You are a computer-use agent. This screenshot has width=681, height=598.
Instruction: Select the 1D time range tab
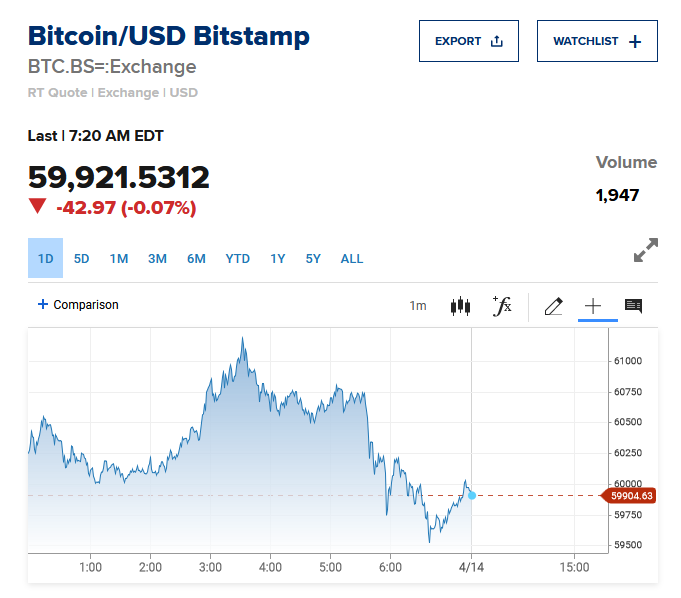45,258
